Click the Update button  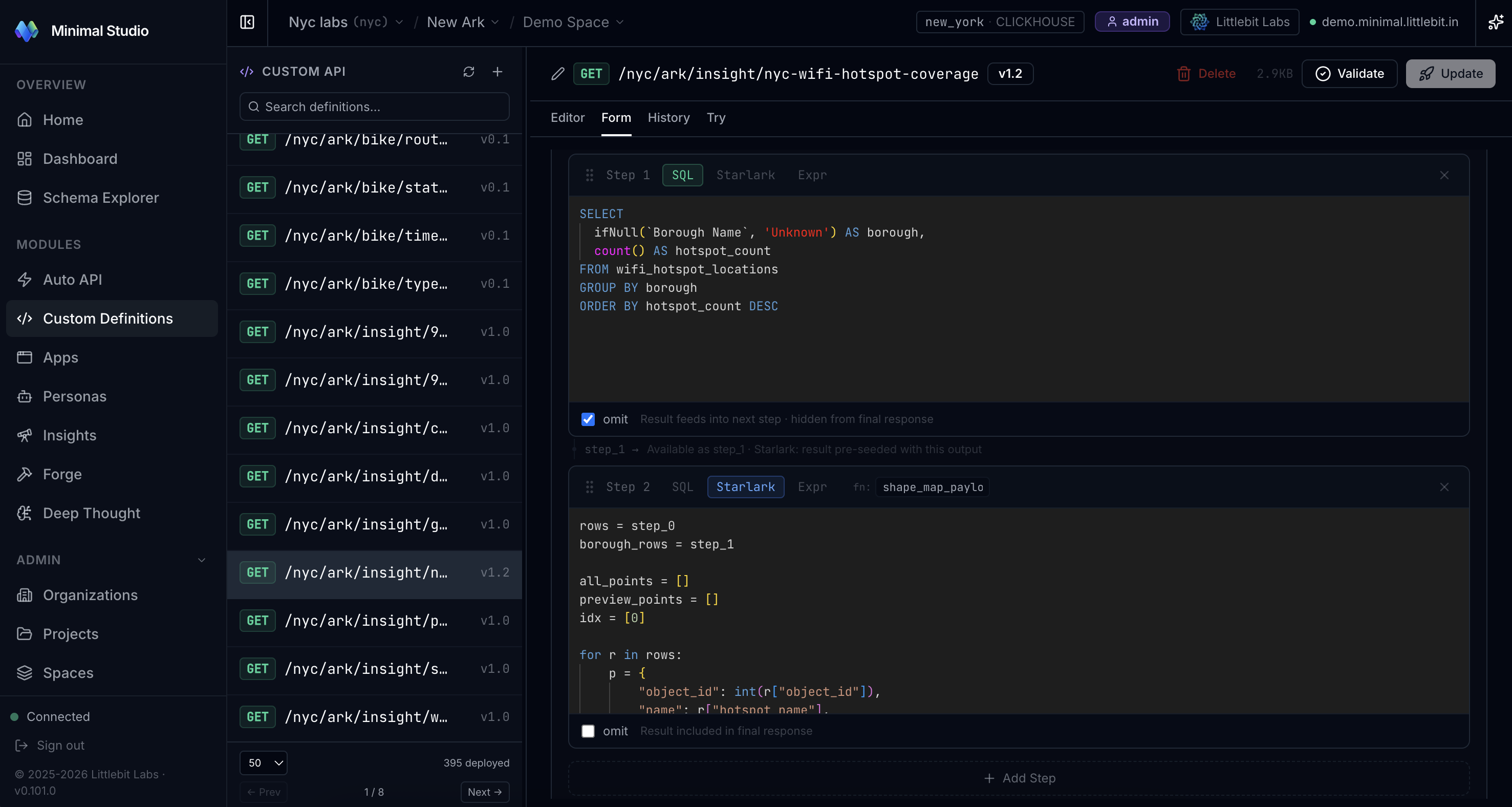1450,73
